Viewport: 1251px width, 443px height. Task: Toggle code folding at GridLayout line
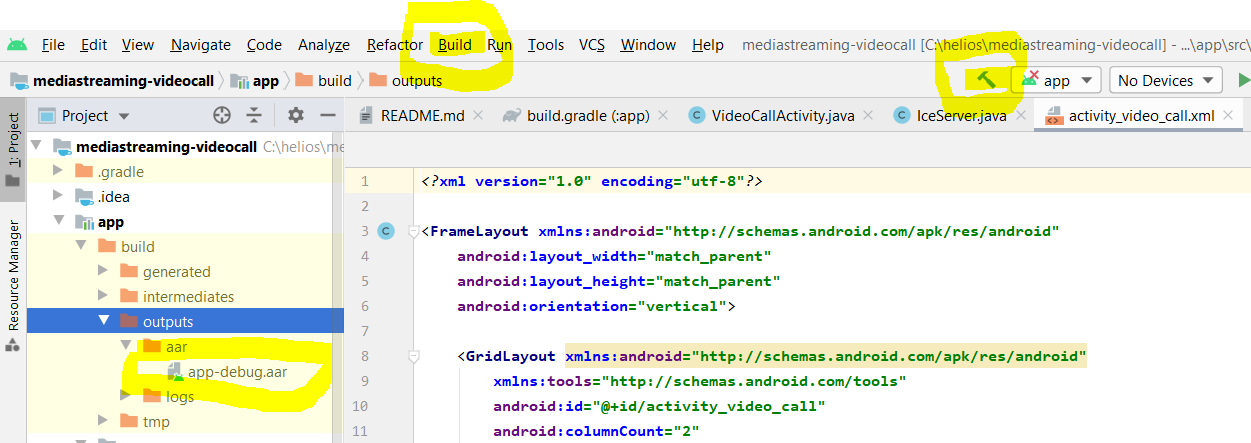[x=414, y=356]
